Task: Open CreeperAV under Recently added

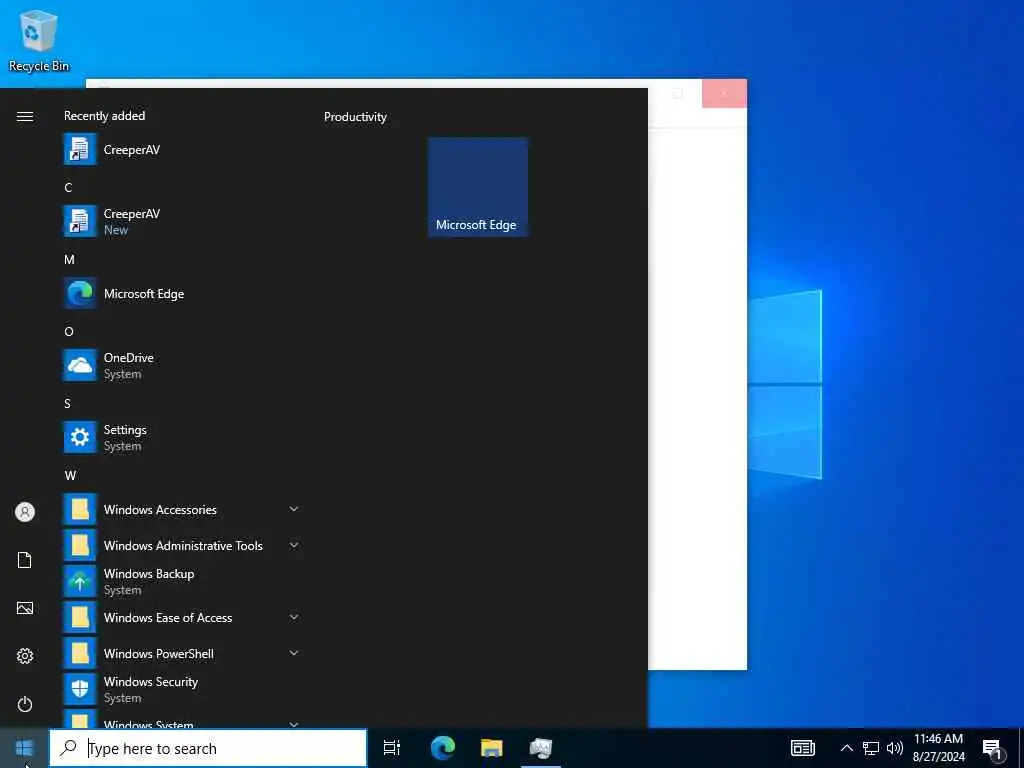Action: point(182,150)
